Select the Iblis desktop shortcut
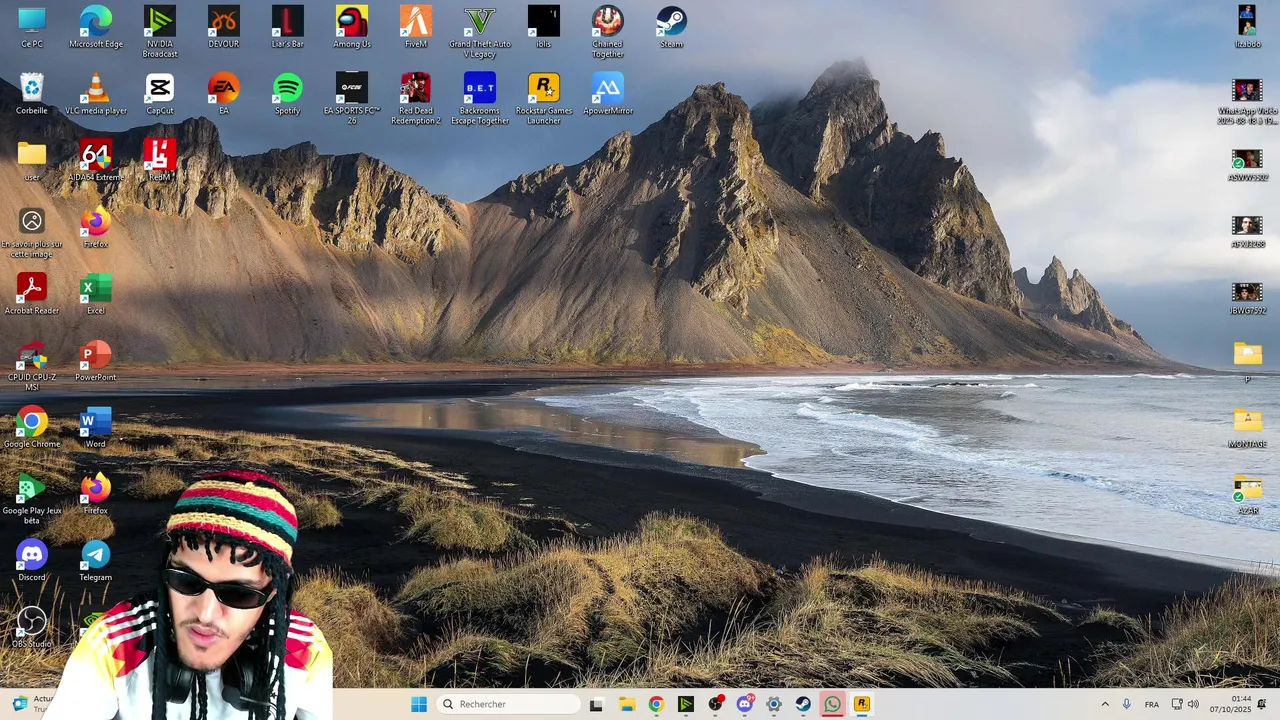Screen dimensions: 1280x720 (x=544, y=27)
